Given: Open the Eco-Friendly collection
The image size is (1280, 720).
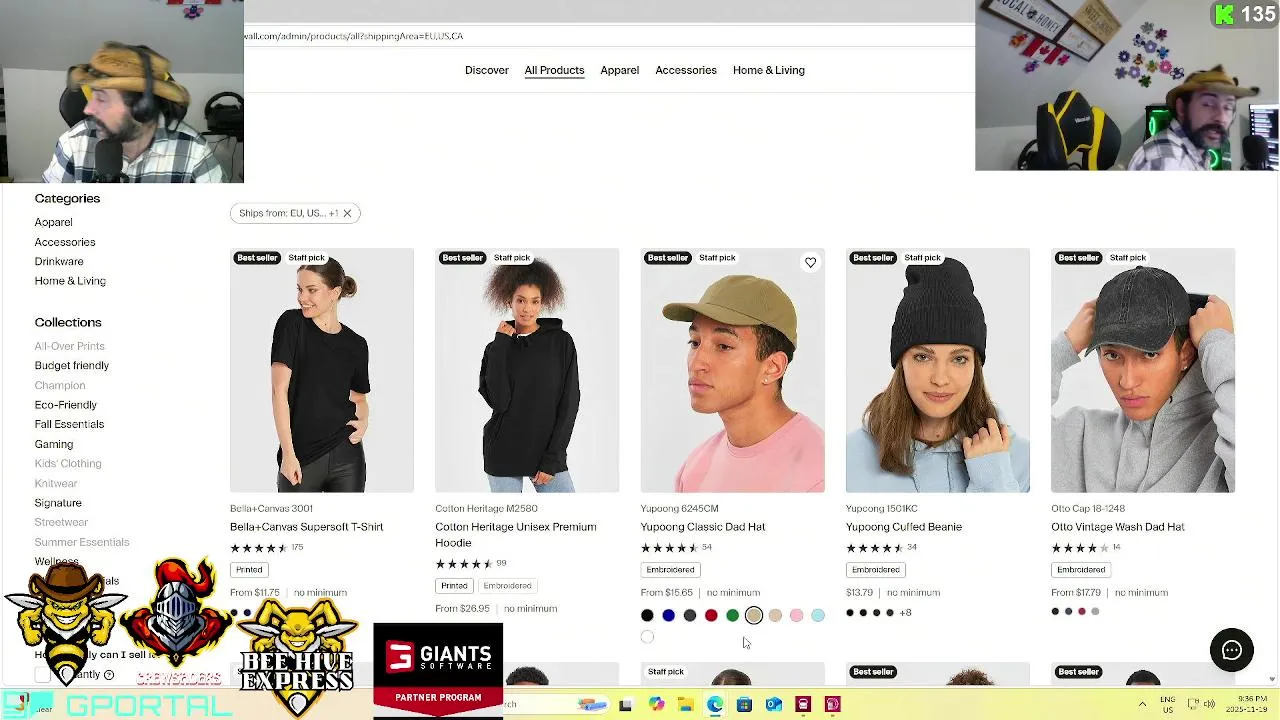Looking at the screenshot, I should [65, 405].
